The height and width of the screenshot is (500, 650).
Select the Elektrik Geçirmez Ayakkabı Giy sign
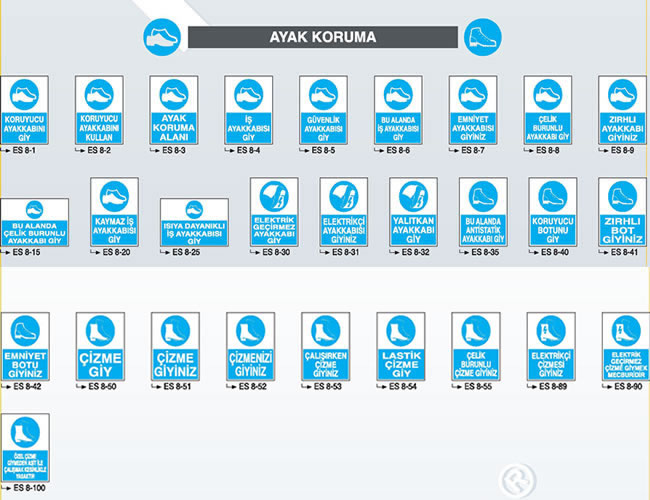coord(274,212)
